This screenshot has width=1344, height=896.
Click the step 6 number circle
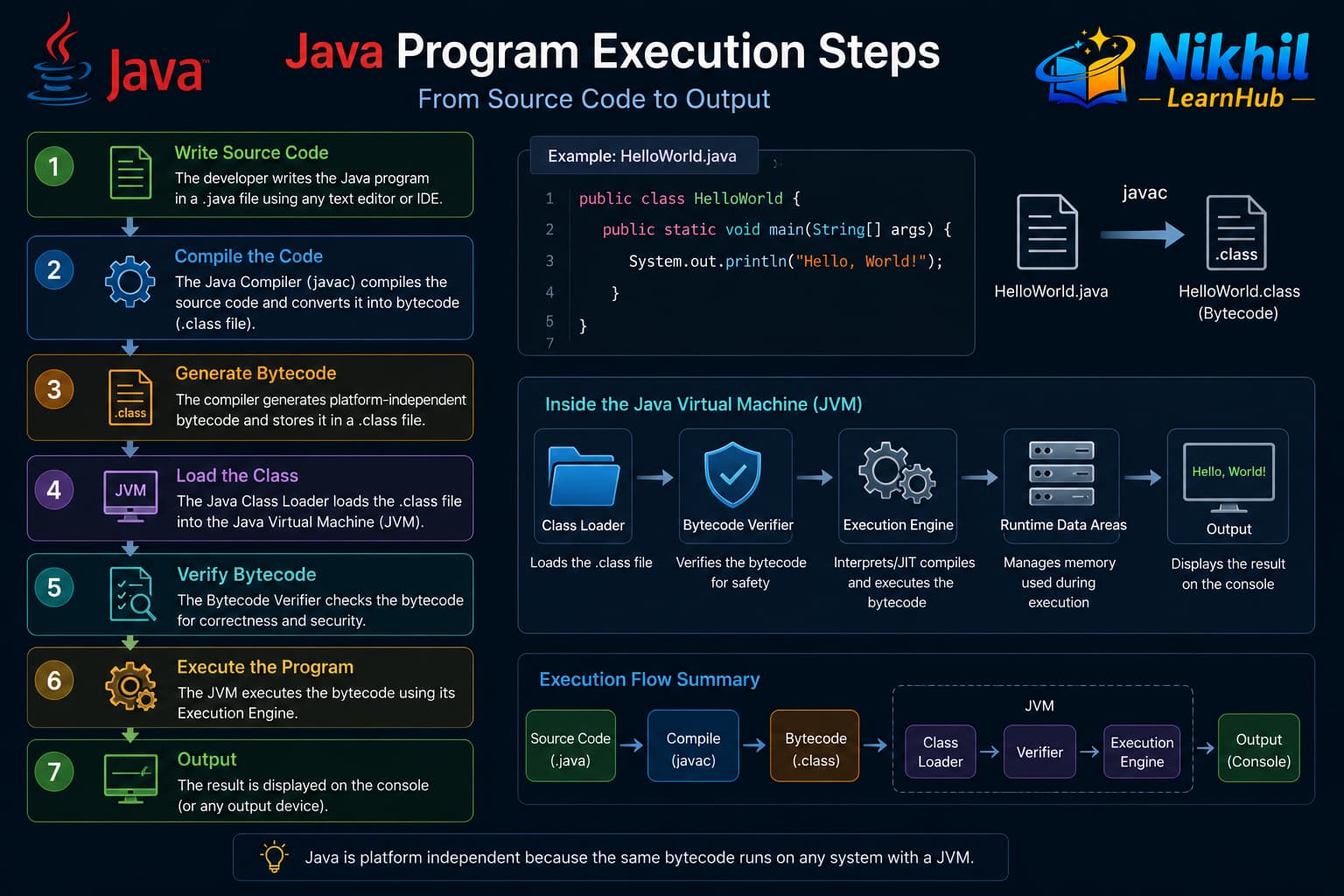[54, 680]
